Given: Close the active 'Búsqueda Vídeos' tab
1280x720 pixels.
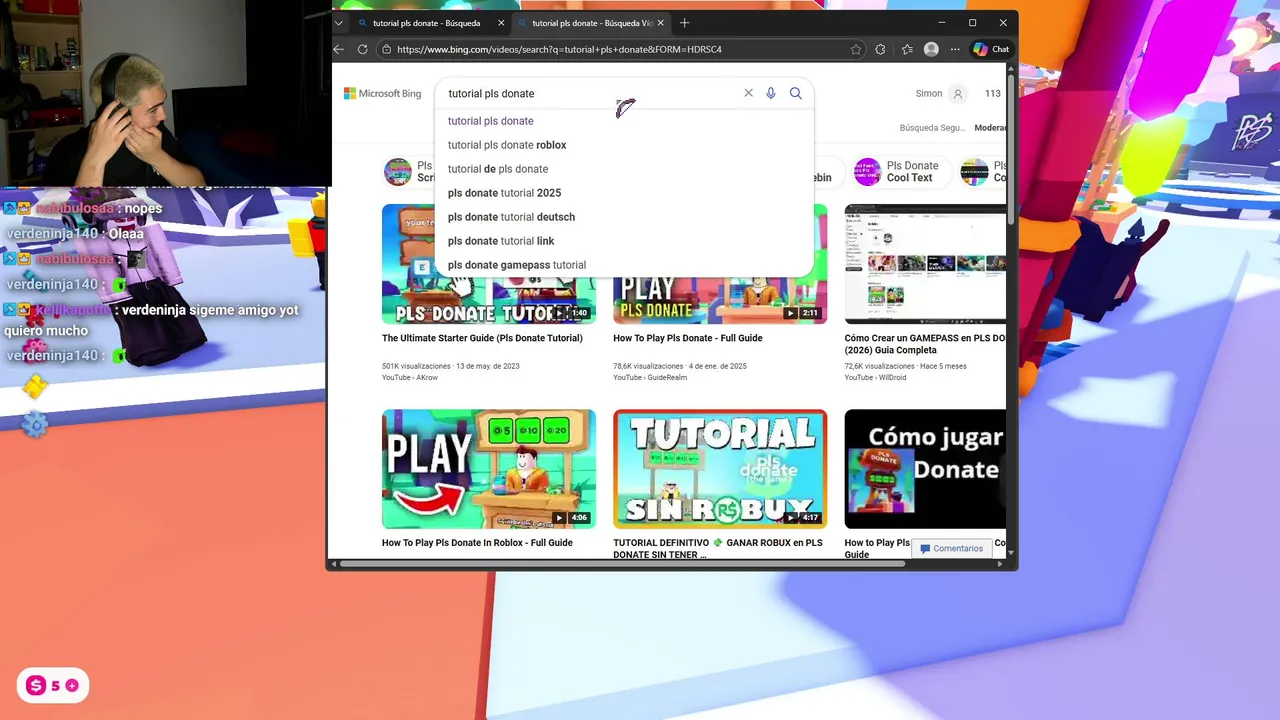Looking at the screenshot, I should click(661, 23).
